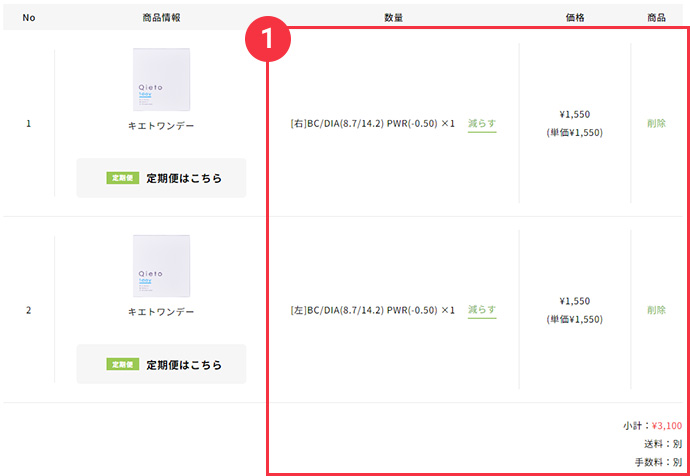
Task: Delete the first cart item via 削除
Action: pos(656,124)
